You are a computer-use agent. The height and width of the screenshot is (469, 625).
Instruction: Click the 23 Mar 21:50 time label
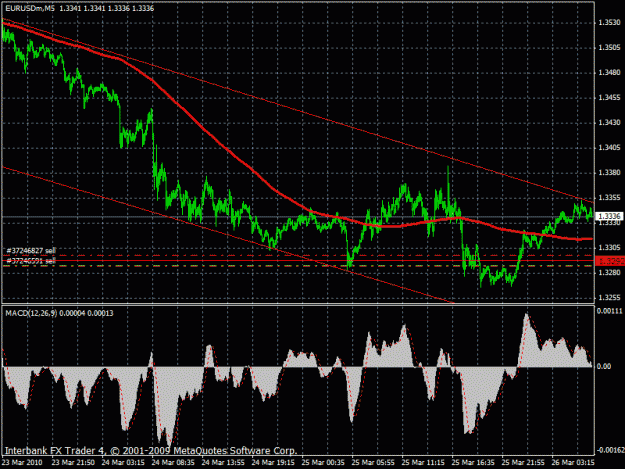73,463
